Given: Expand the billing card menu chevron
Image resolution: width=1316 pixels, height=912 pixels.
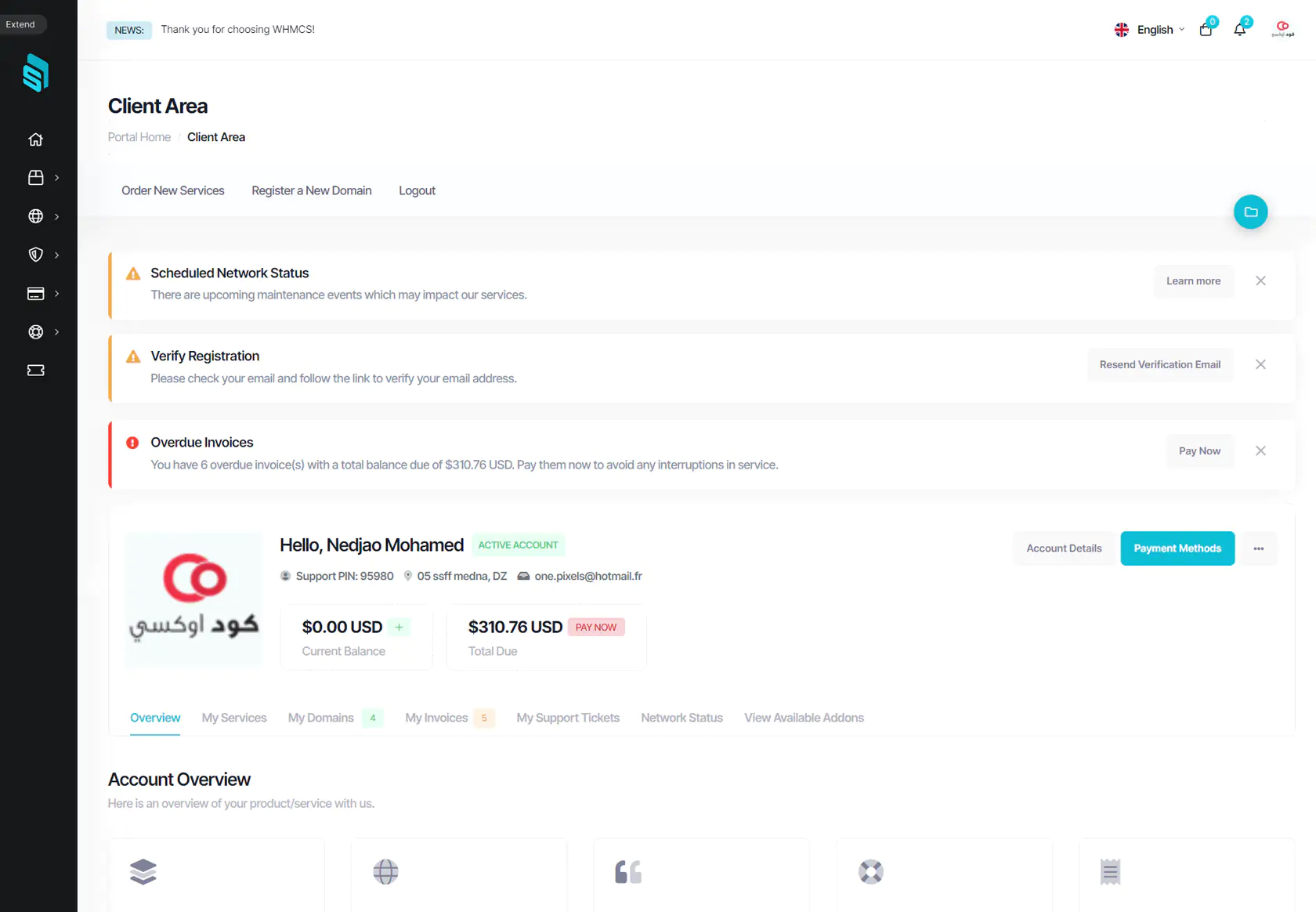Looking at the screenshot, I should coord(56,293).
